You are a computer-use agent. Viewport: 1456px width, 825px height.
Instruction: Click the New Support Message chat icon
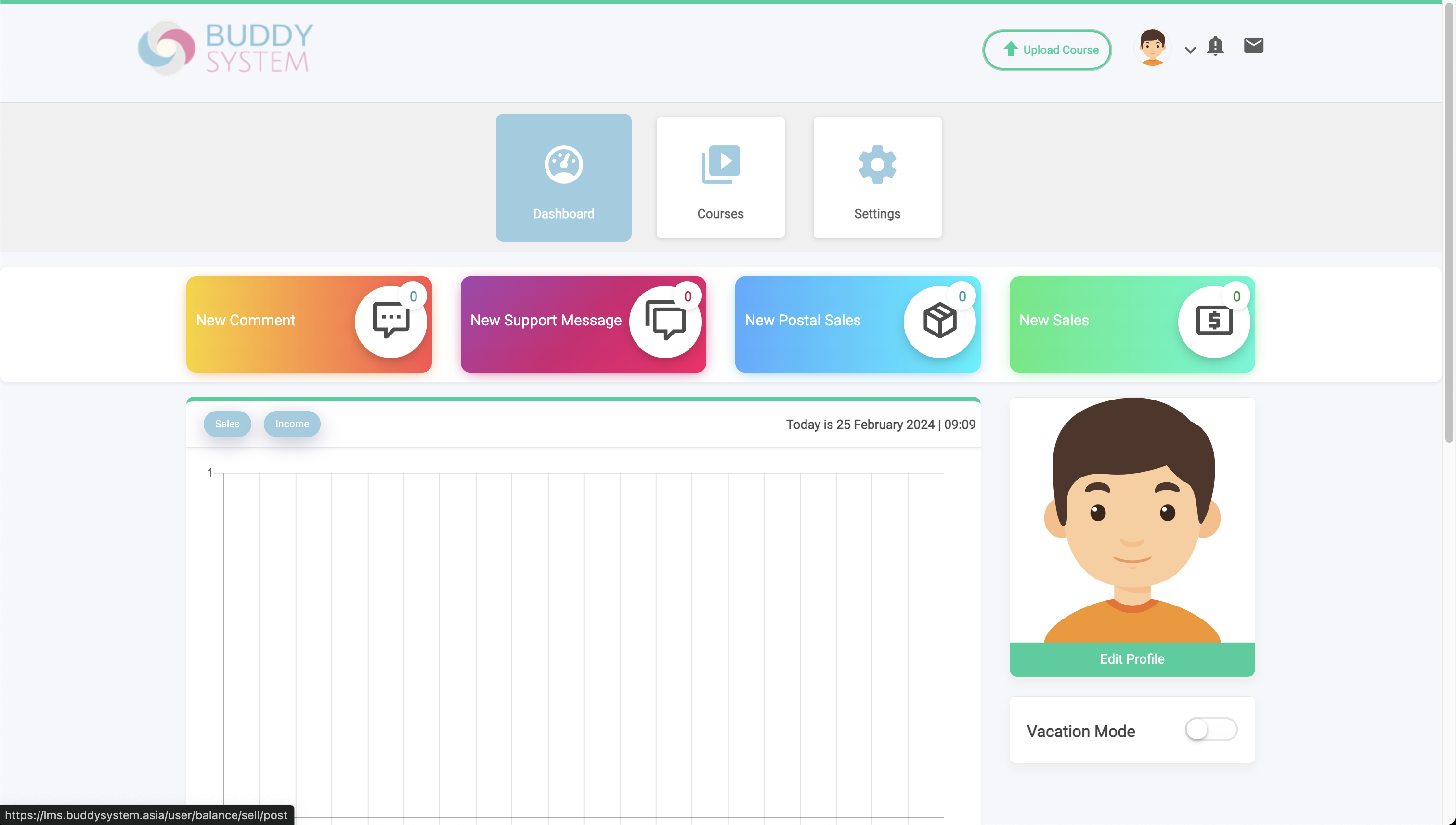pos(665,321)
